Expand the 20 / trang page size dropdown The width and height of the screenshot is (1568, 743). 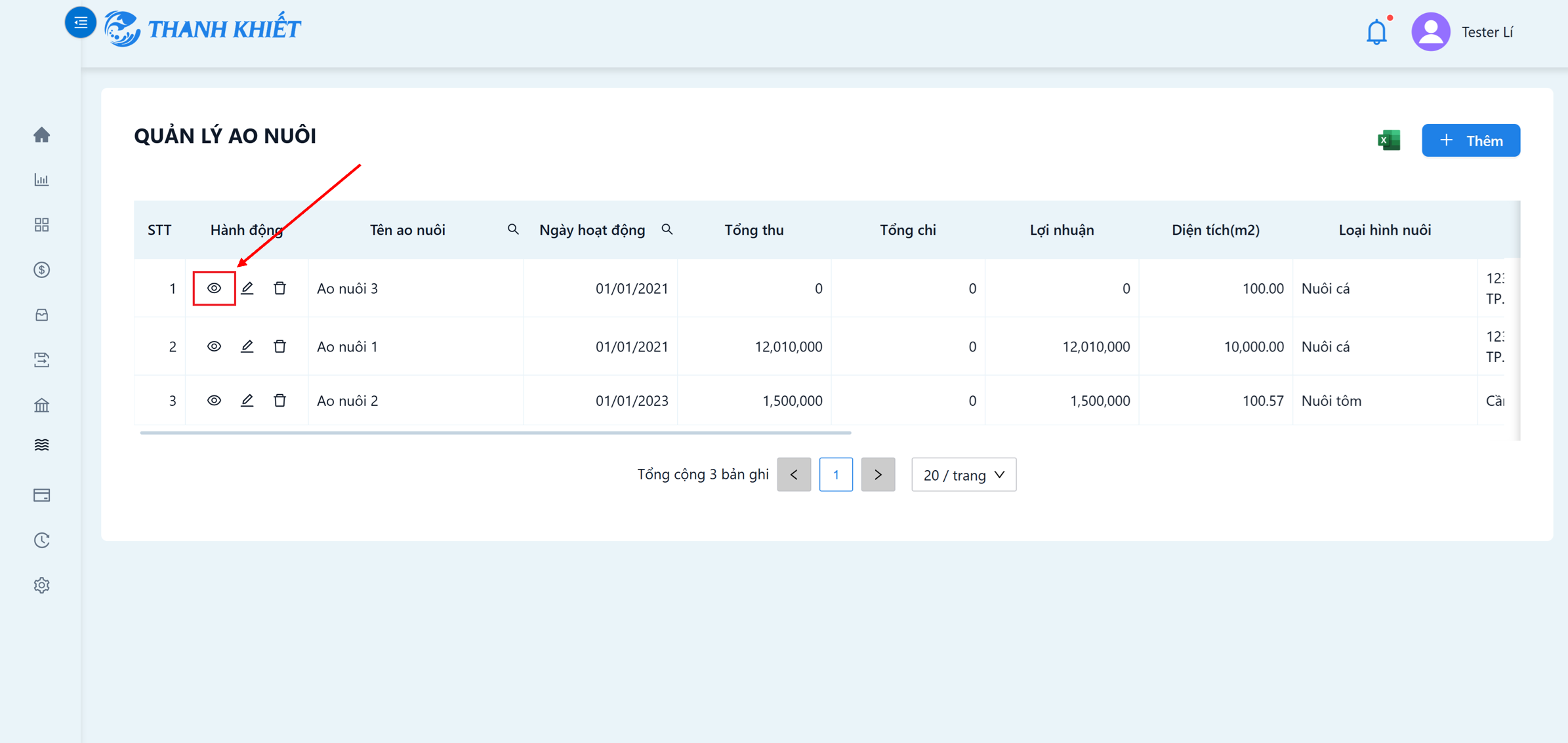tap(964, 475)
